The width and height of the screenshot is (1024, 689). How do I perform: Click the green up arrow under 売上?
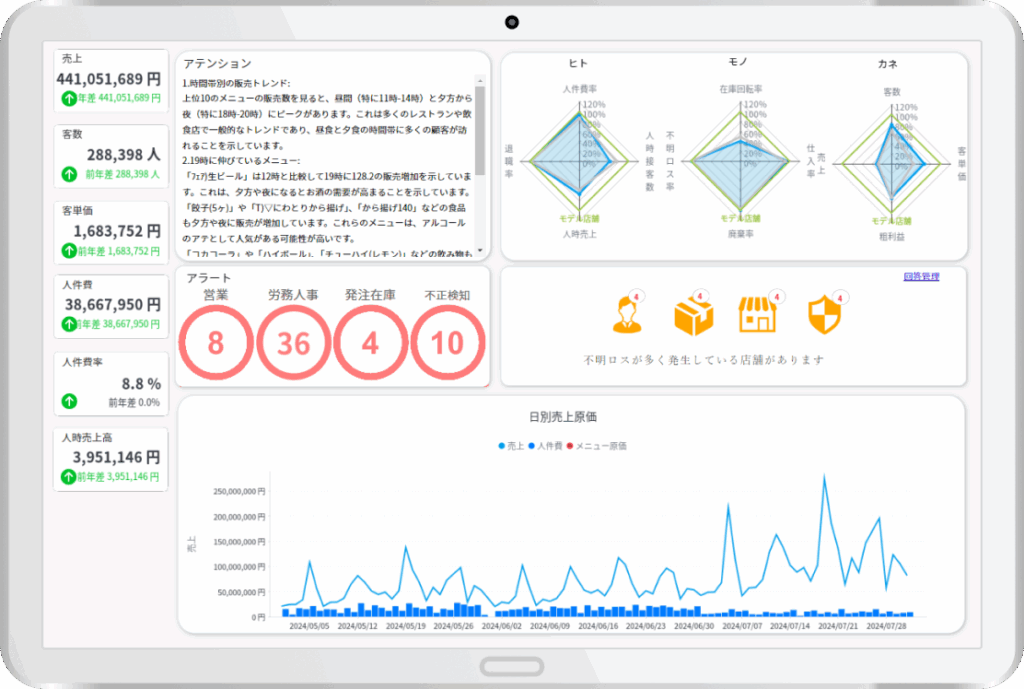[69, 98]
